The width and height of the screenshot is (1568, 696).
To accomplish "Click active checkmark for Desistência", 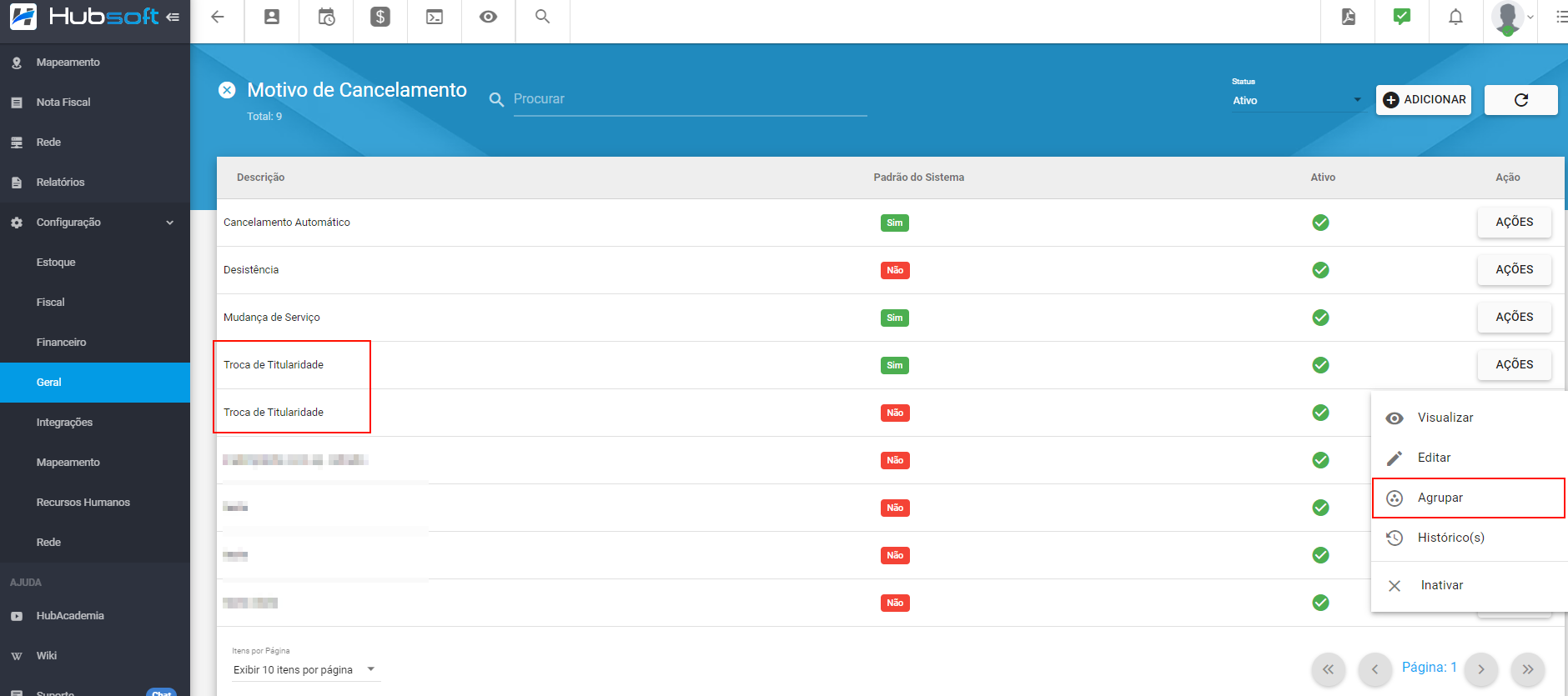I will [x=1320, y=270].
